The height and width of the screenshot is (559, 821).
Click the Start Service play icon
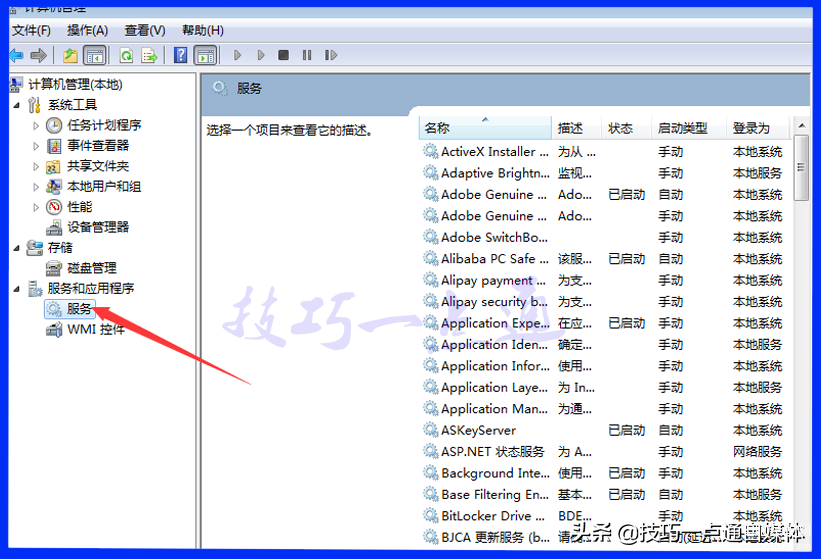[237, 55]
